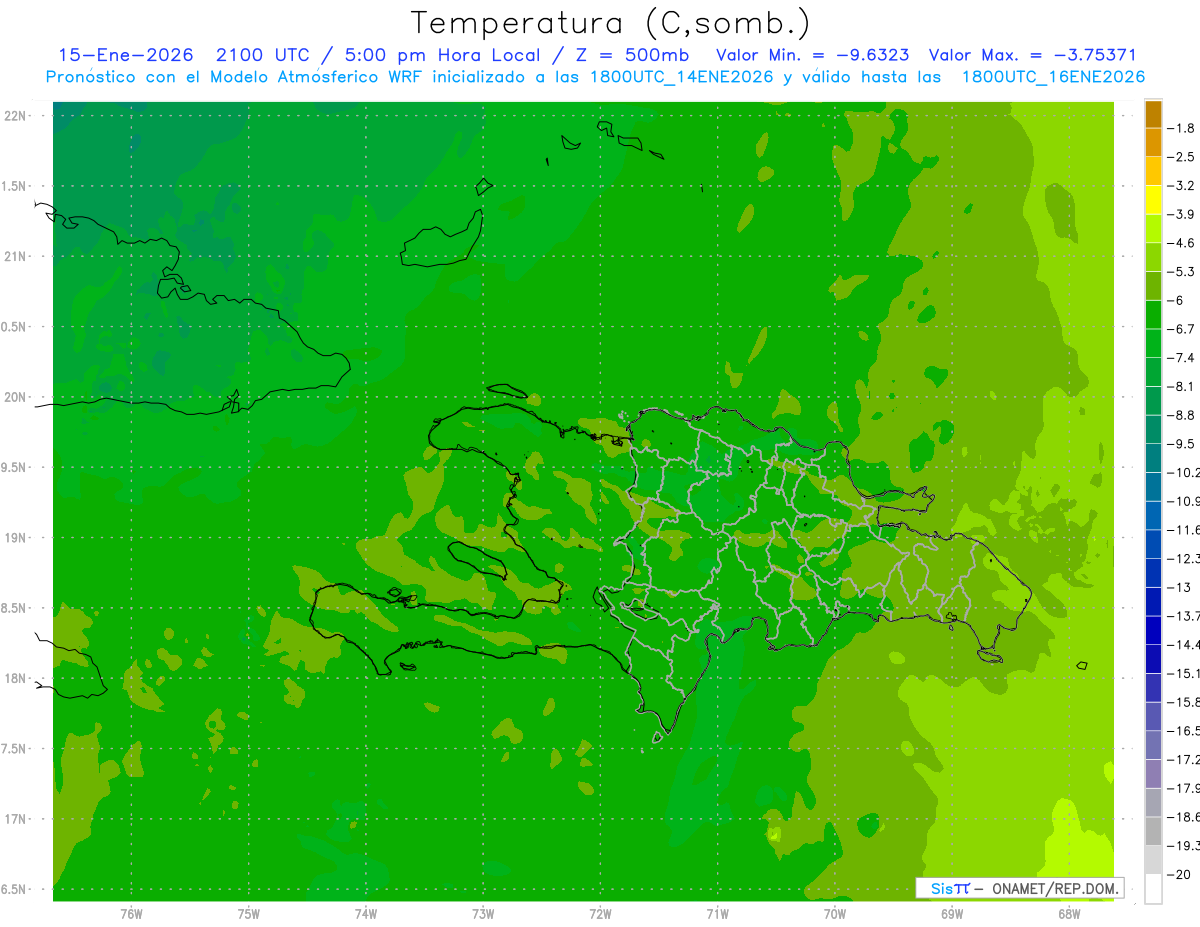Select the date text '15-Ene-2026'
This screenshot has height=927, width=1200.
tap(126, 55)
